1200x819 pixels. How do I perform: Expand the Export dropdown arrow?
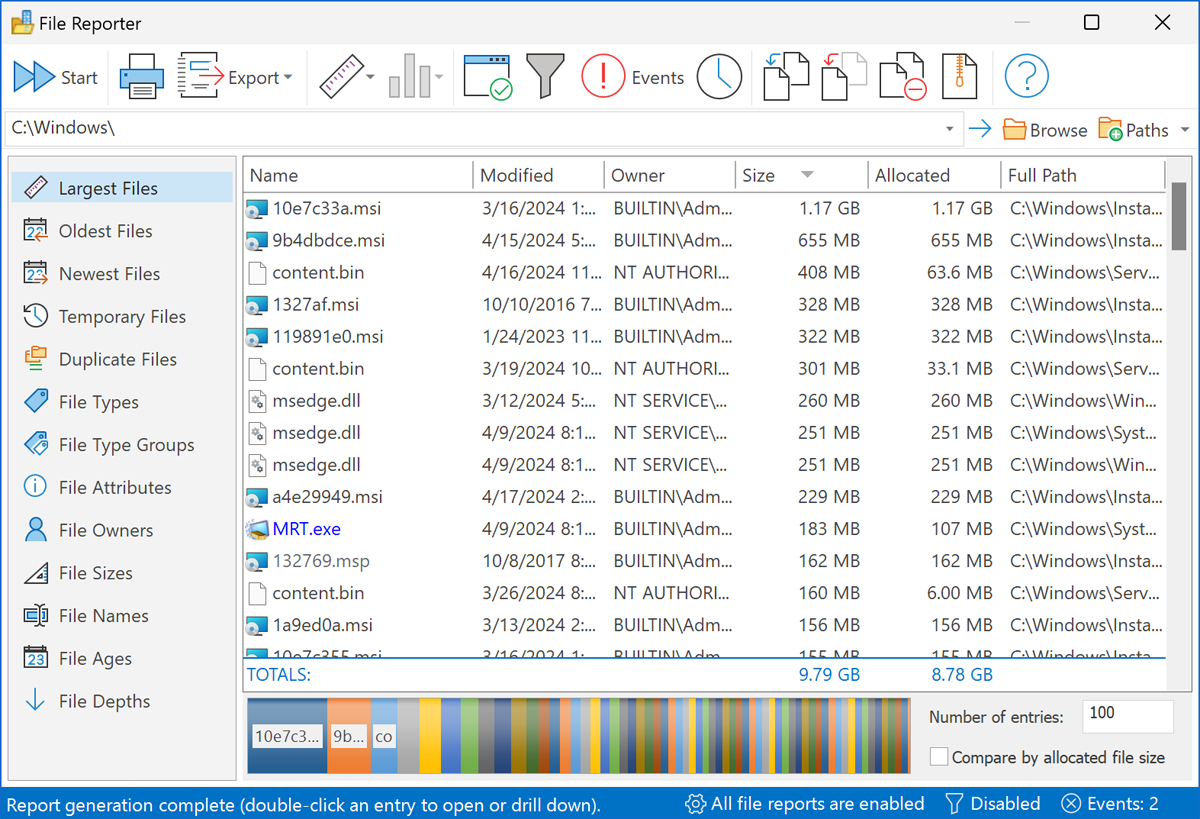point(288,78)
